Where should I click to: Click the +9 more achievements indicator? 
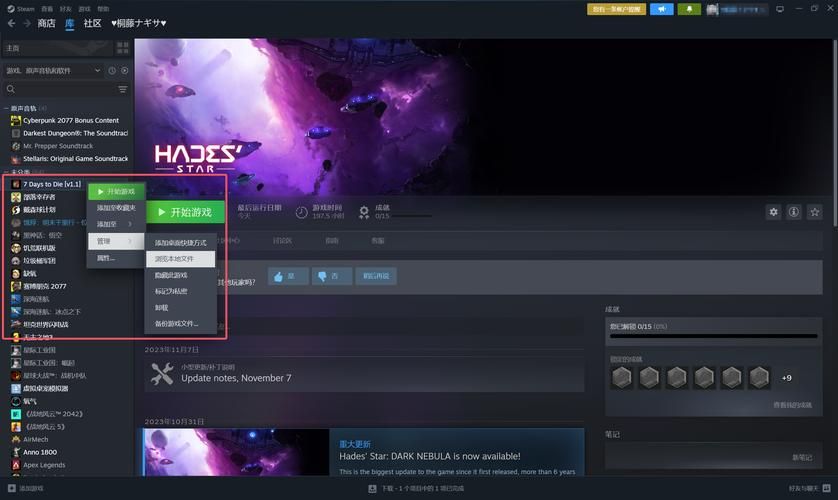coord(786,378)
